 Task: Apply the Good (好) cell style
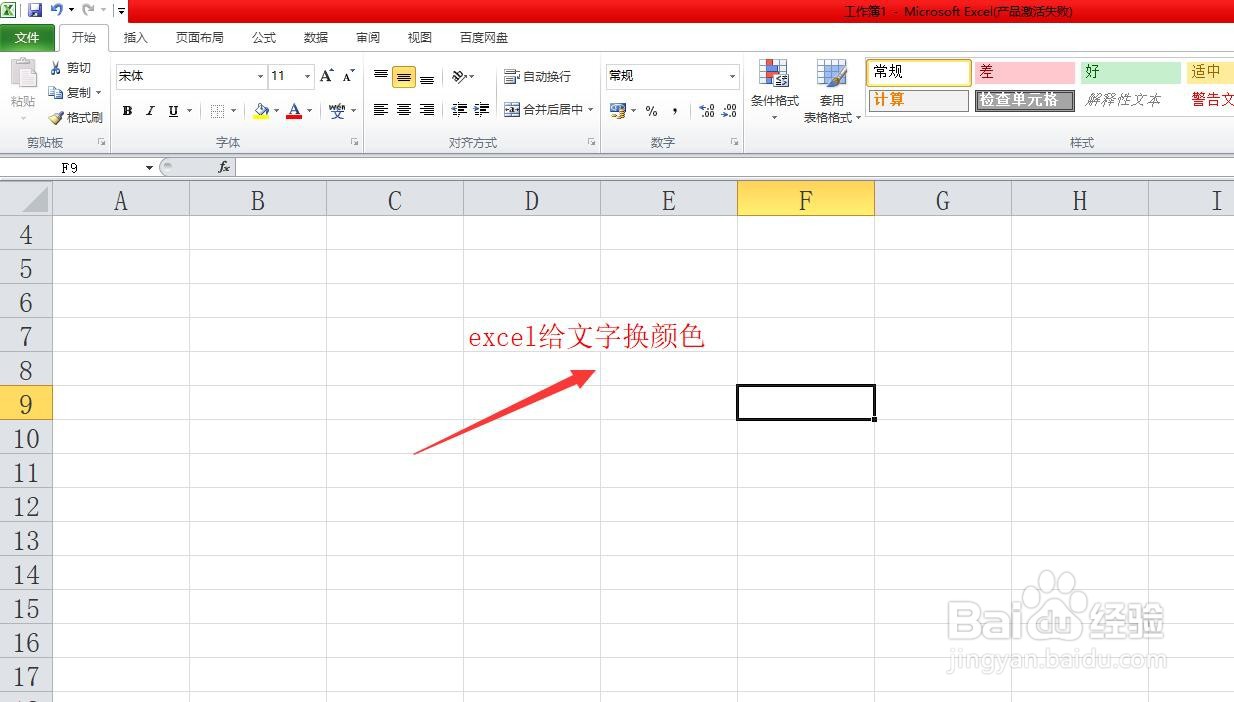1131,72
